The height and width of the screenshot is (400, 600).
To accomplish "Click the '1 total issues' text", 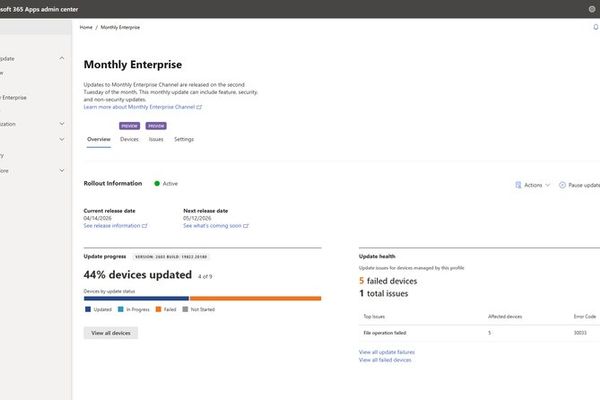I will click(383, 294).
